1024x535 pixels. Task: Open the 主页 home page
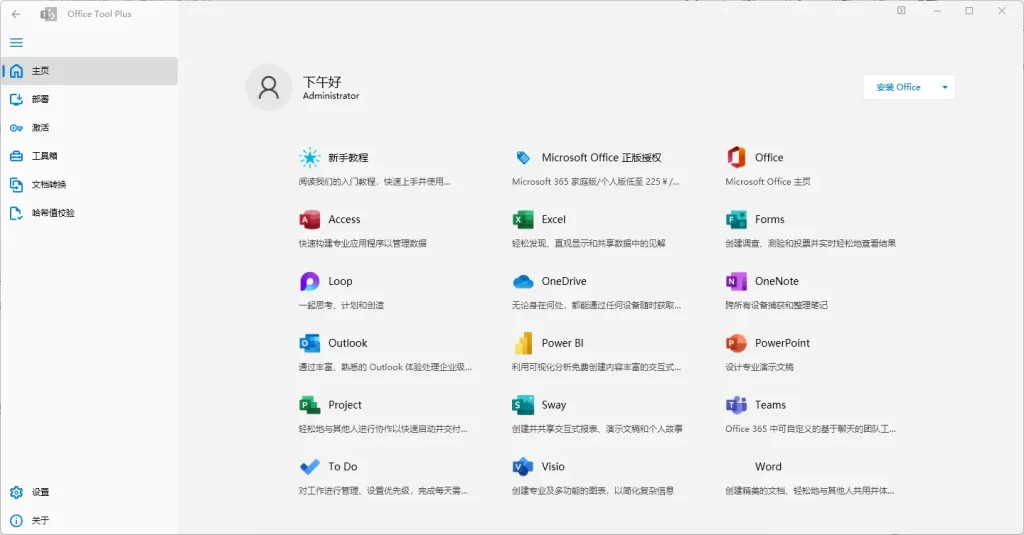[89, 71]
